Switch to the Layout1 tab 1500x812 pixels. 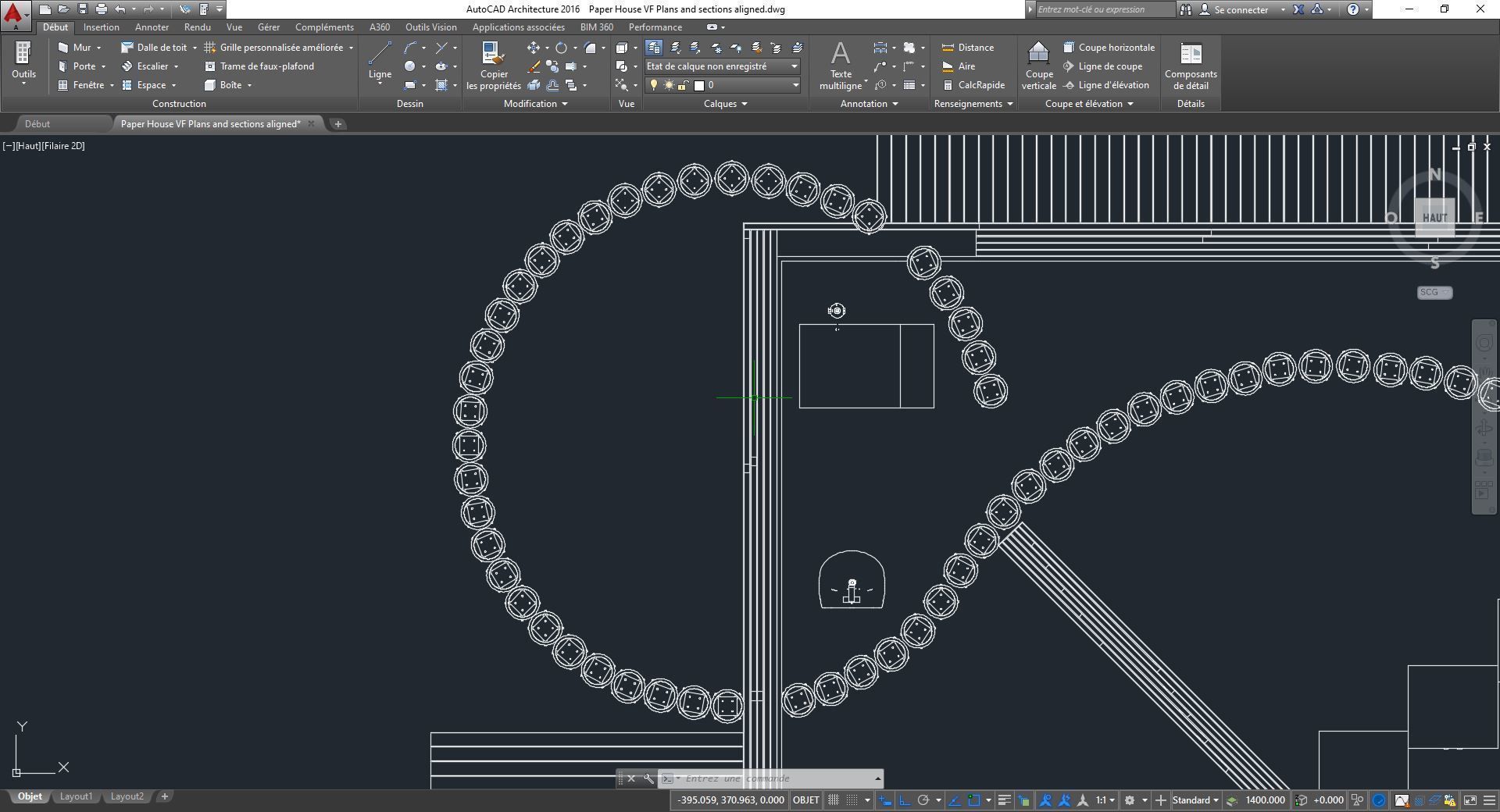pos(76,797)
